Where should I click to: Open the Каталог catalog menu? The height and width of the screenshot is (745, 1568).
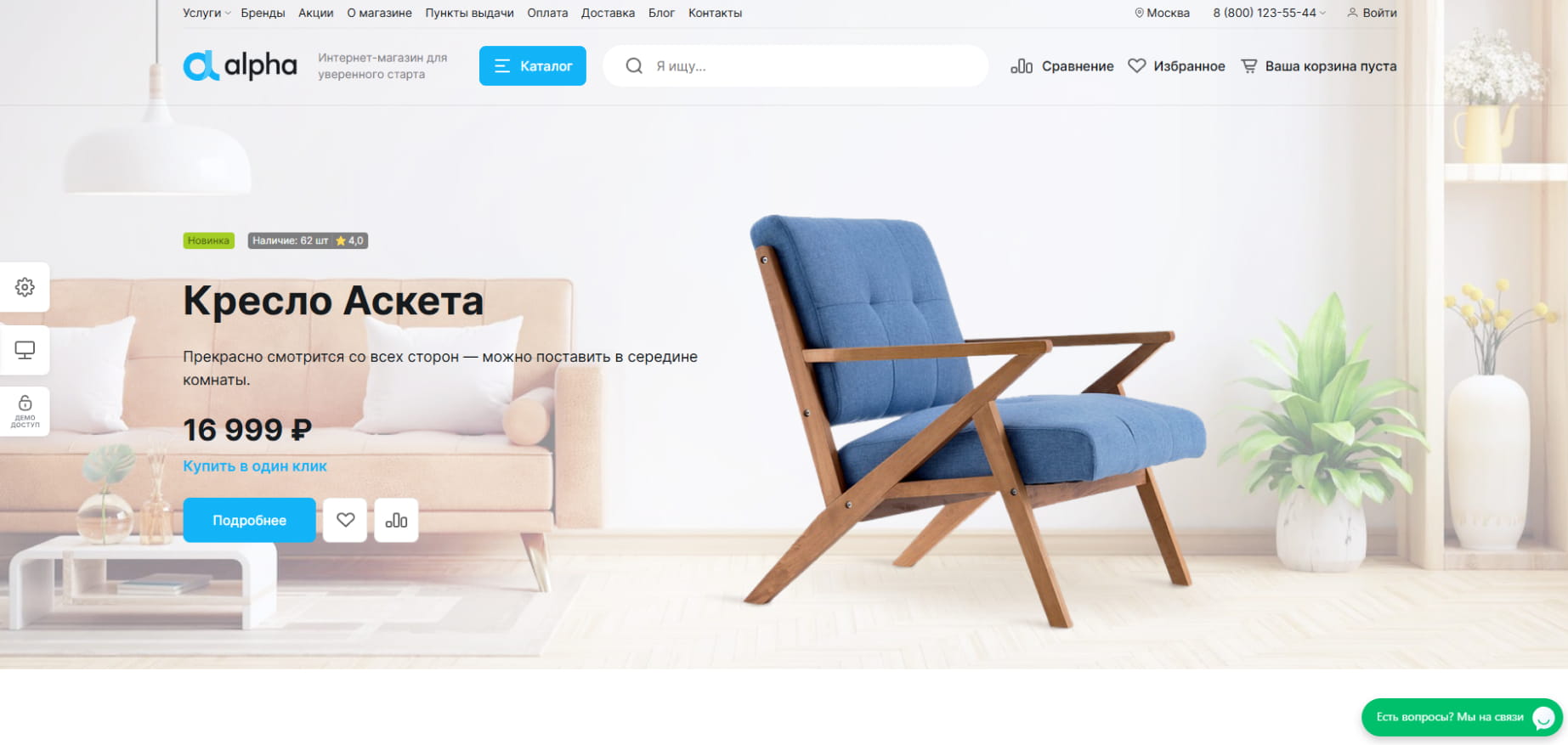[x=533, y=65]
